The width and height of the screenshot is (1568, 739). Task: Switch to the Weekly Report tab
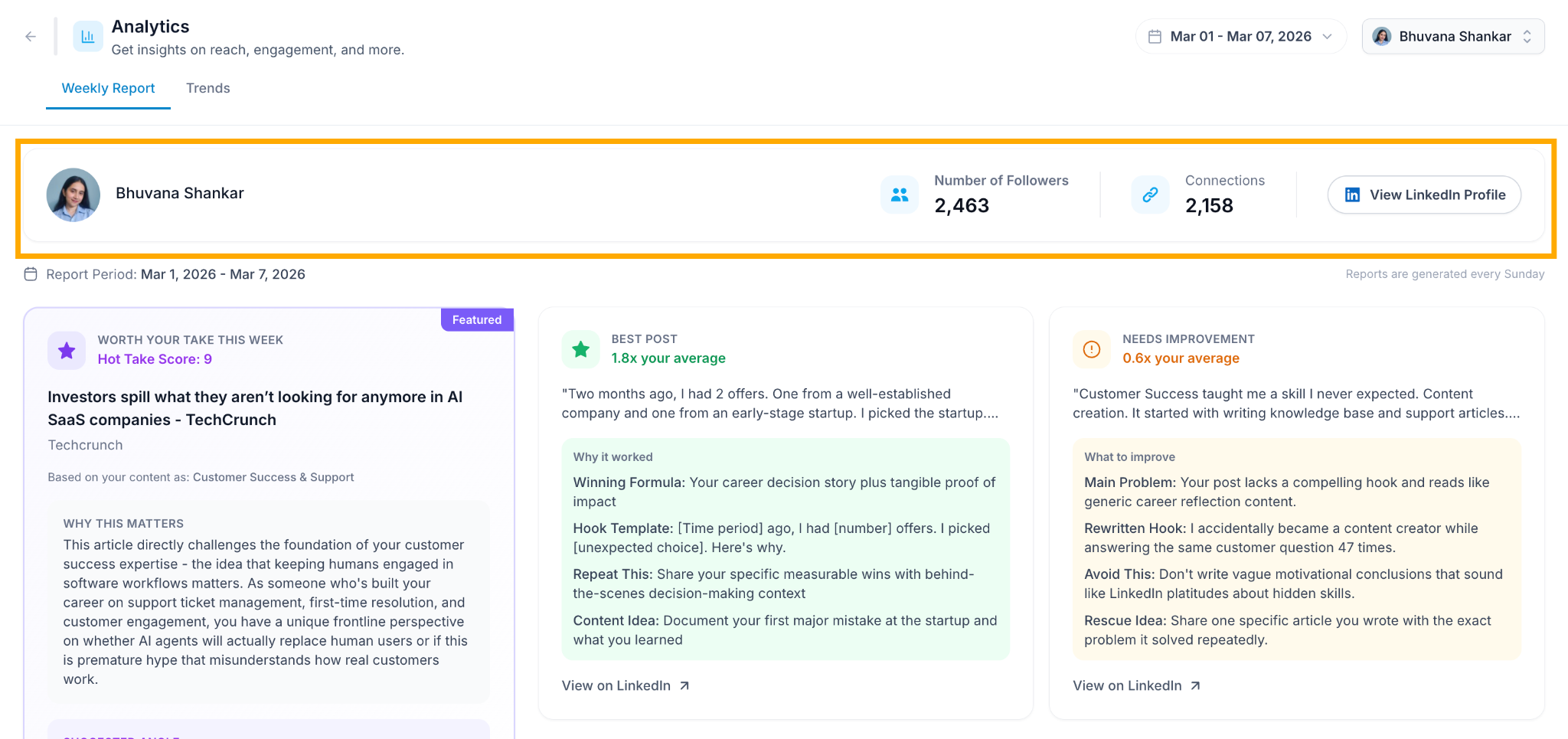point(108,89)
